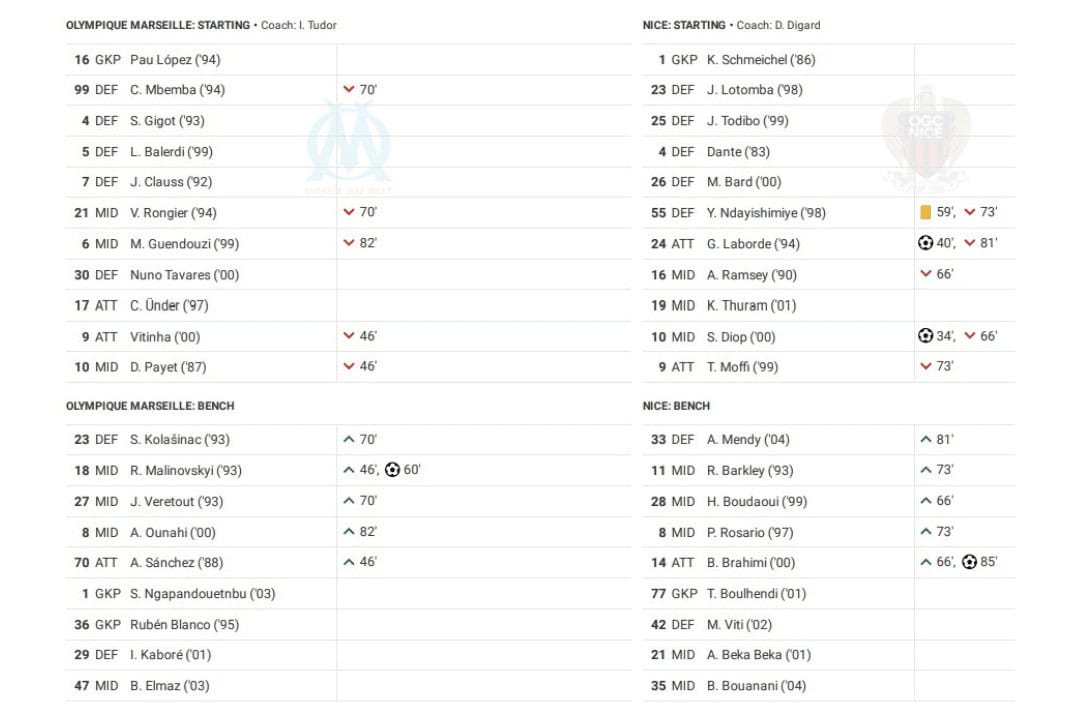The height and width of the screenshot is (712, 1068).
Task: Click Malinovskyi's goal ball icon at 60'
Action: point(392,469)
